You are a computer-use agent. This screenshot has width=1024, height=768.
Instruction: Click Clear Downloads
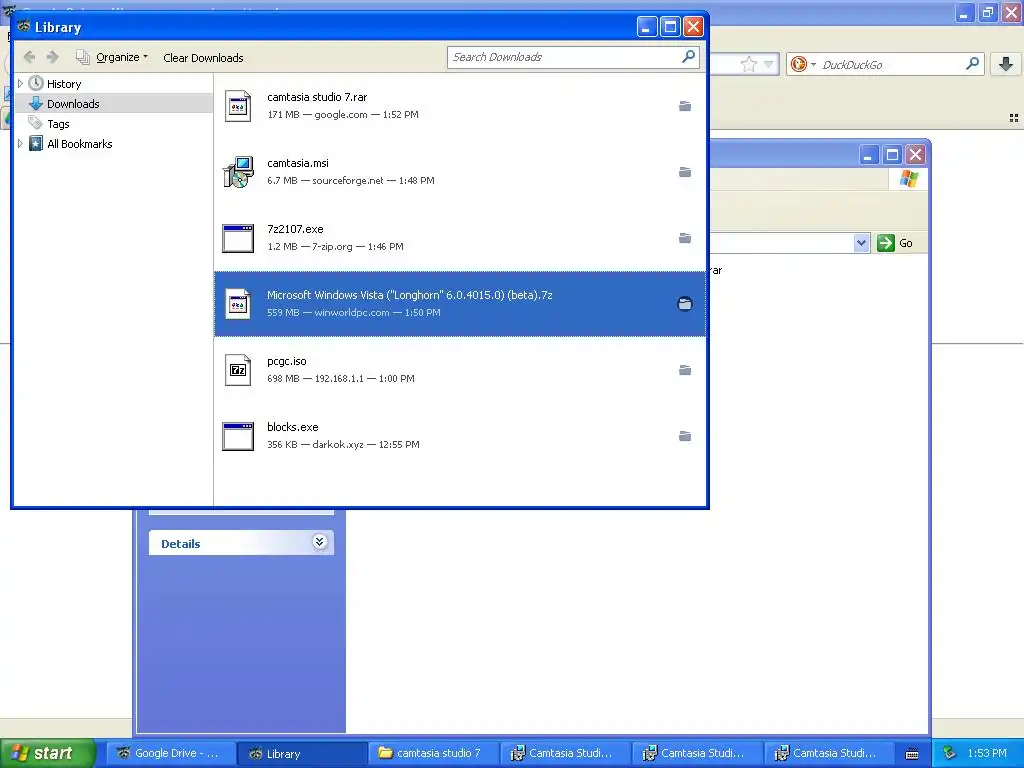tap(203, 58)
